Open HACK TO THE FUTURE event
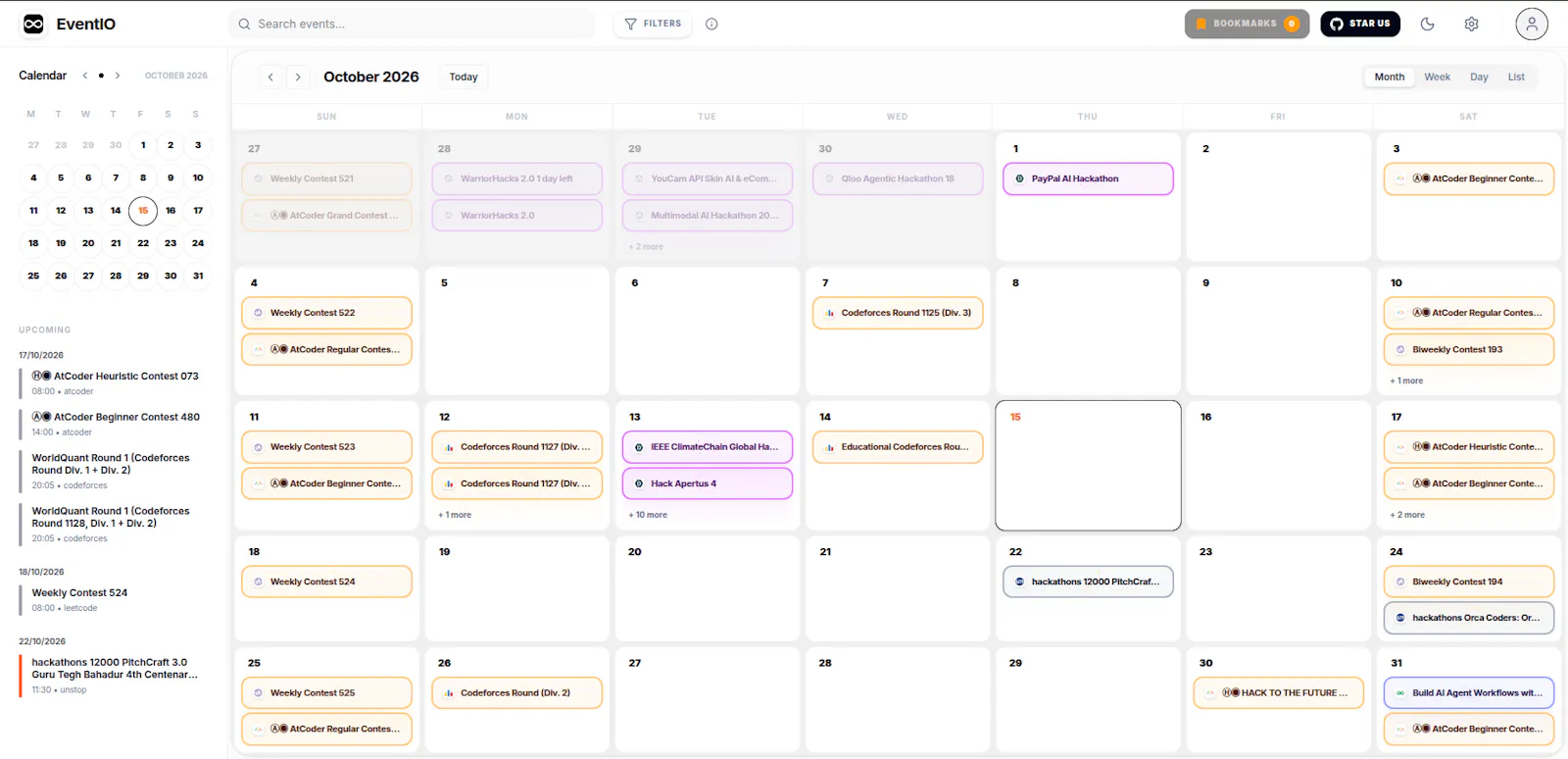 [1279, 692]
